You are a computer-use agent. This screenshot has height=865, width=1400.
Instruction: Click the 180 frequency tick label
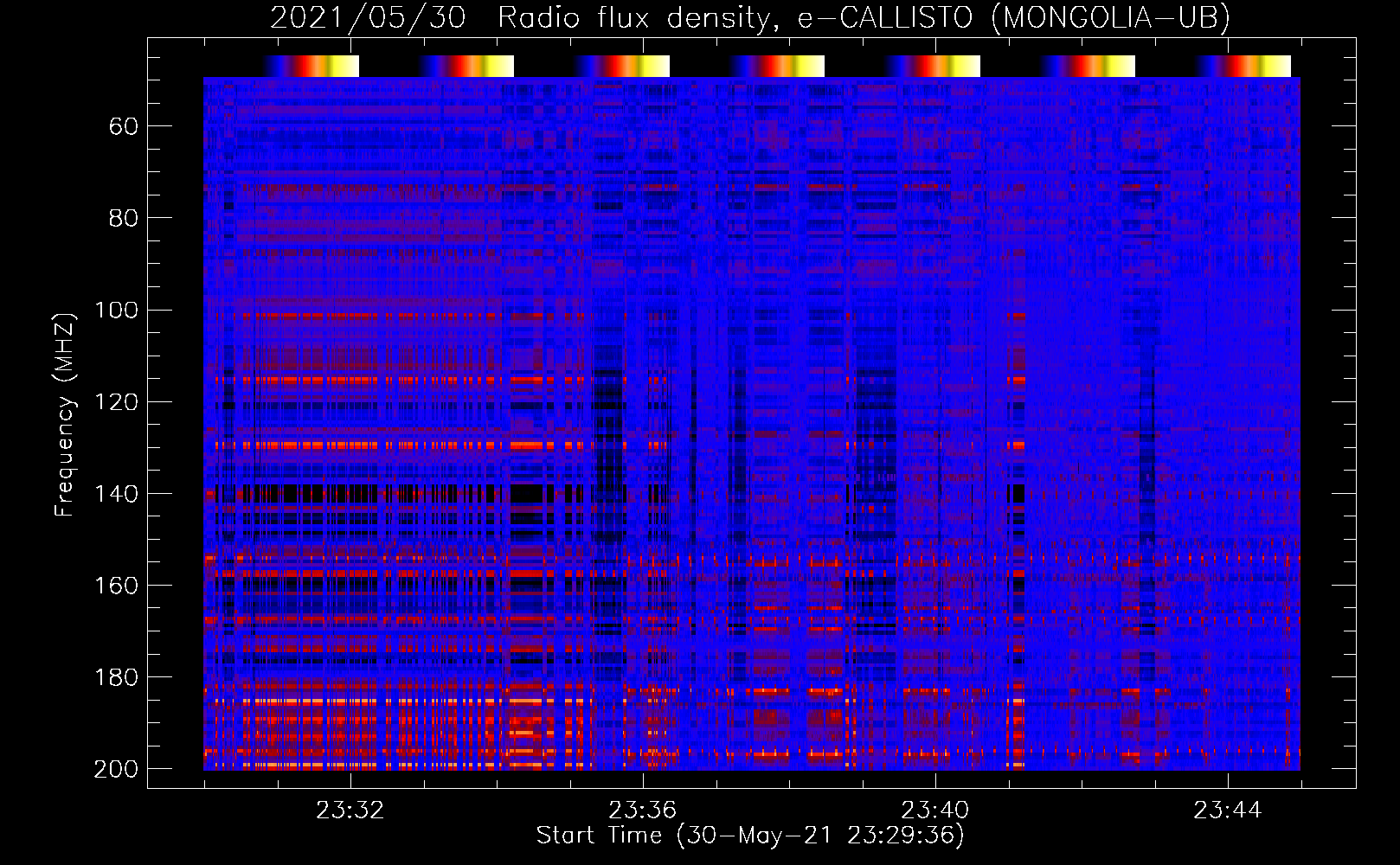[117, 676]
